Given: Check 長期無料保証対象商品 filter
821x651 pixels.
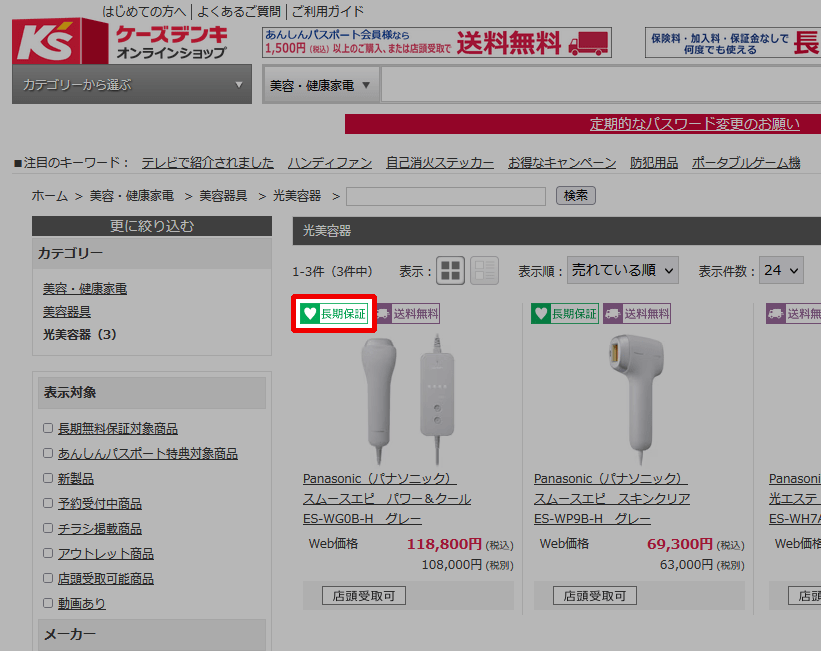Looking at the screenshot, I should click(x=48, y=428).
